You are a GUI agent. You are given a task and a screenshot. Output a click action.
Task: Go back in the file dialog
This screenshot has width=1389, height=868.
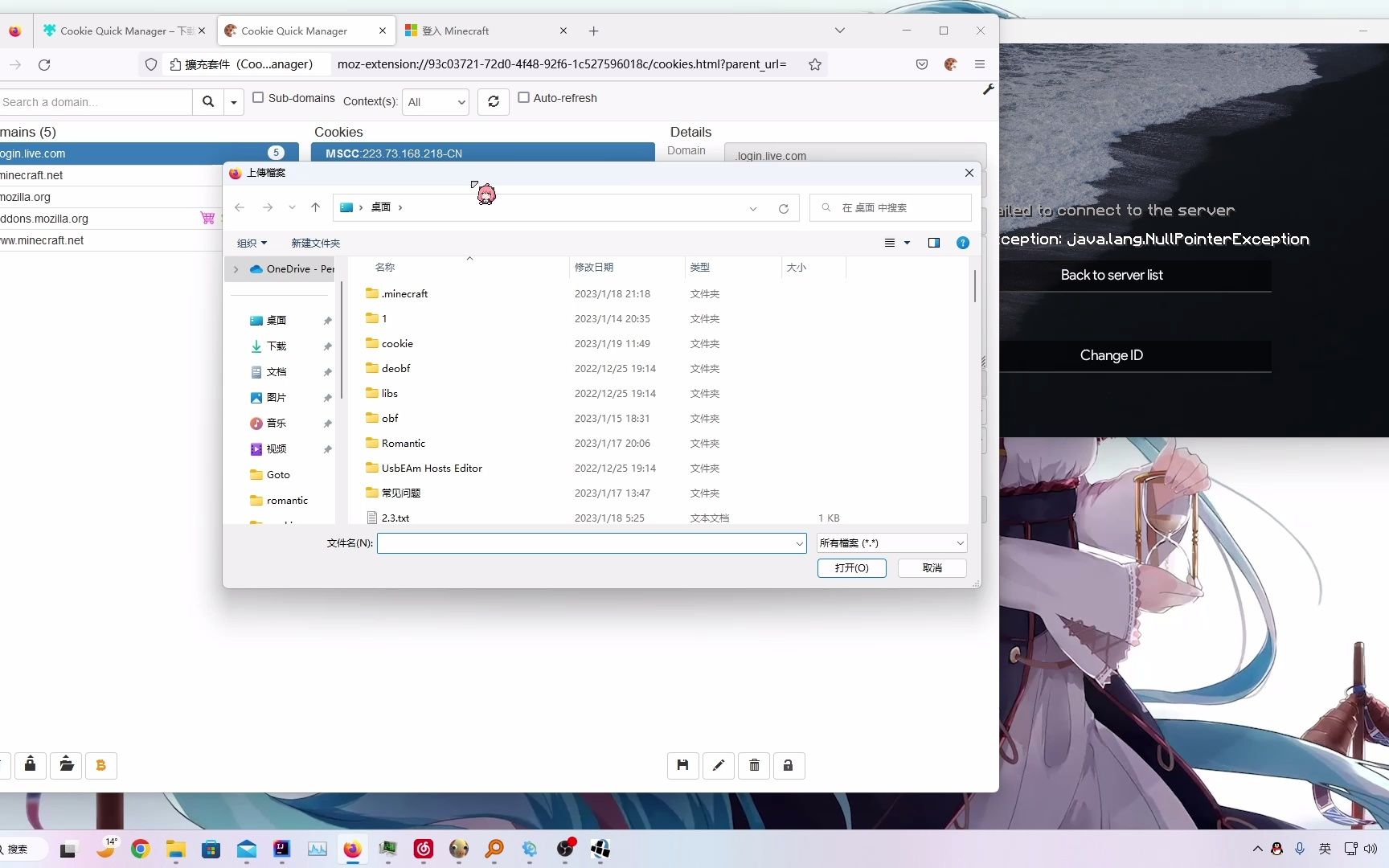tap(240, 207)
